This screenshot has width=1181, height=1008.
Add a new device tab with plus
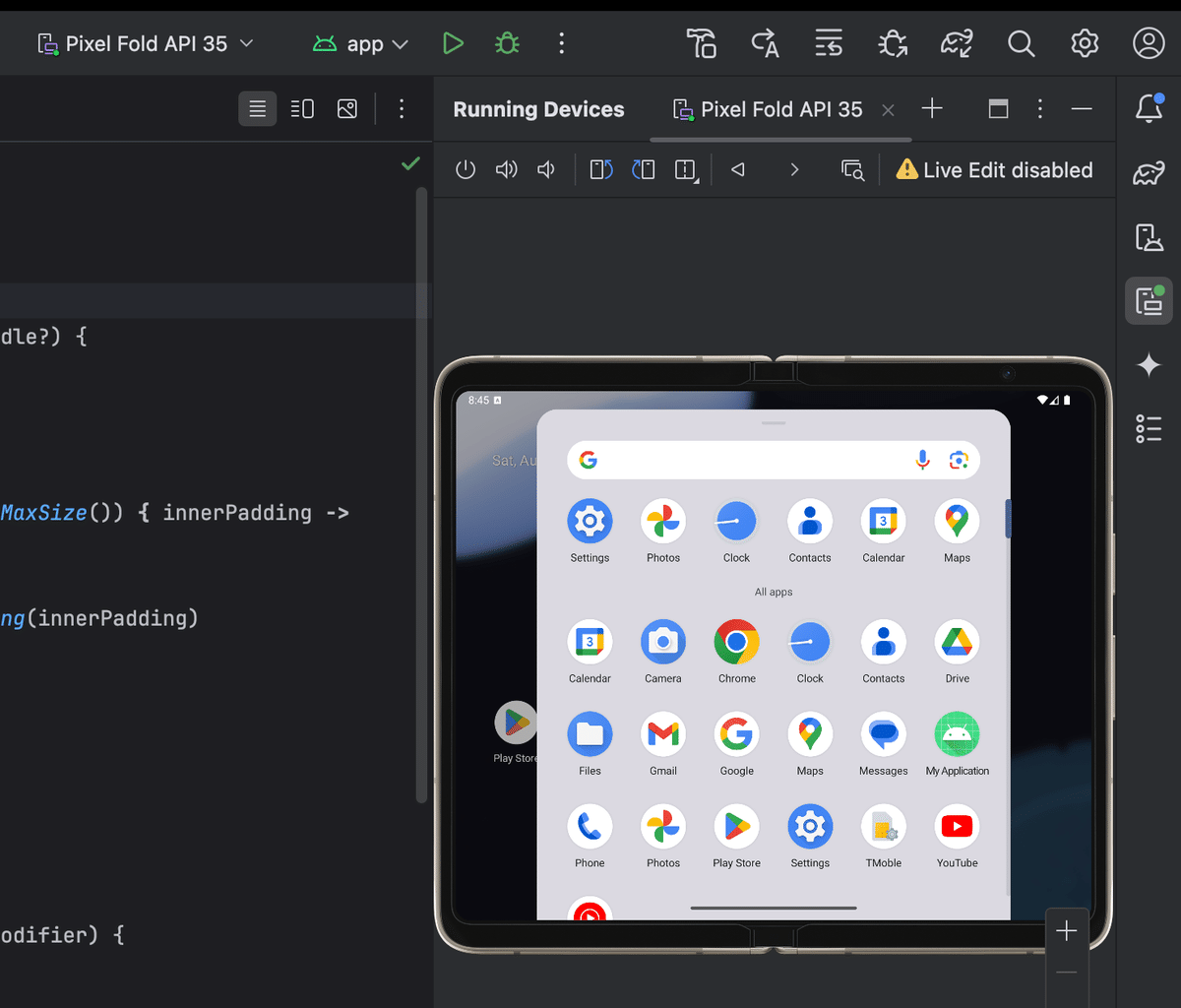point(932,108)
